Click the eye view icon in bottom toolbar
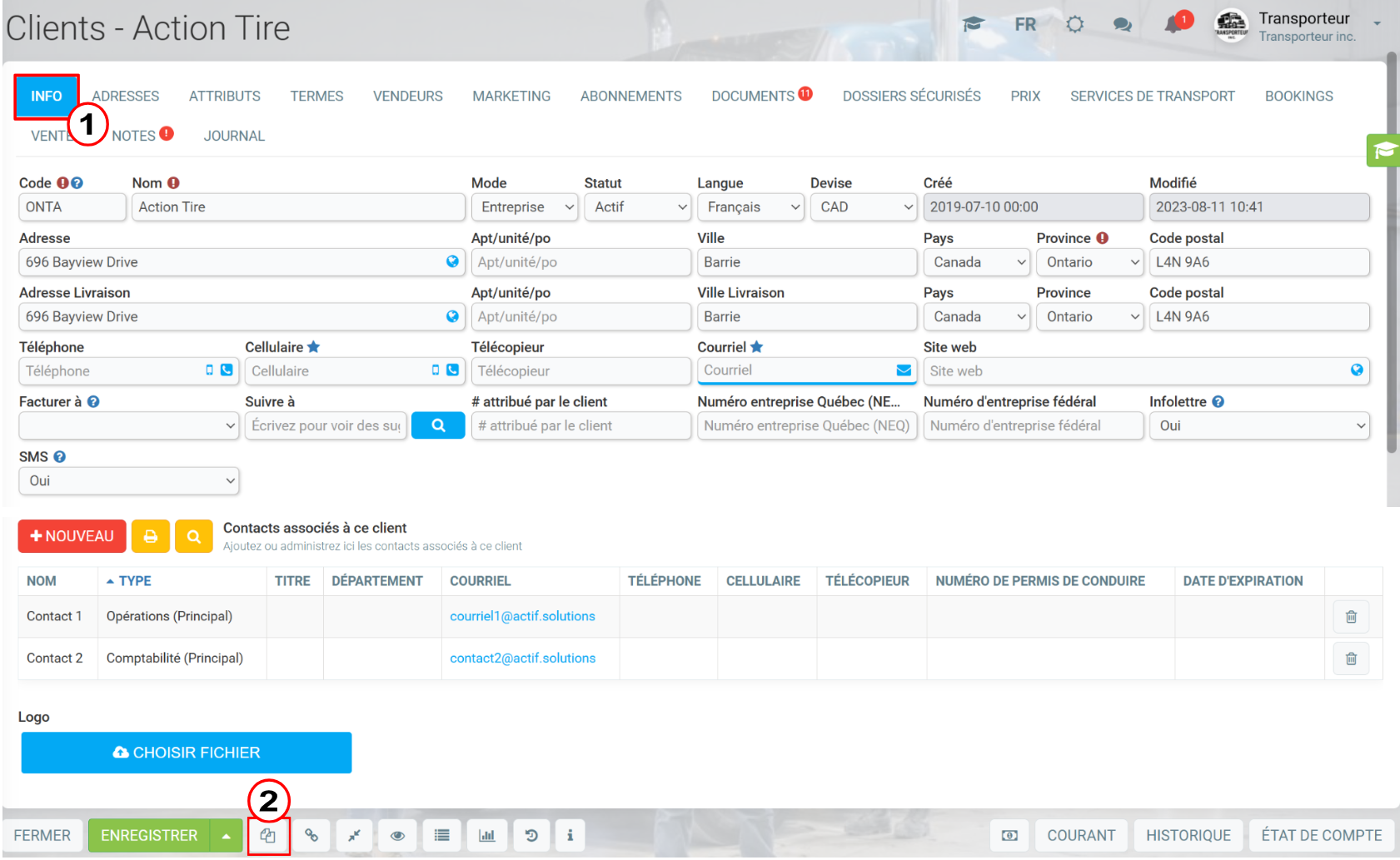Viewport: 1400px width, 860px height. (397, 835)
